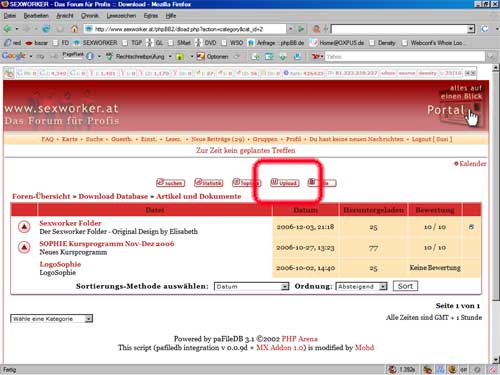
Task: Open the LogoSophie file link
Action: point(60,264)
